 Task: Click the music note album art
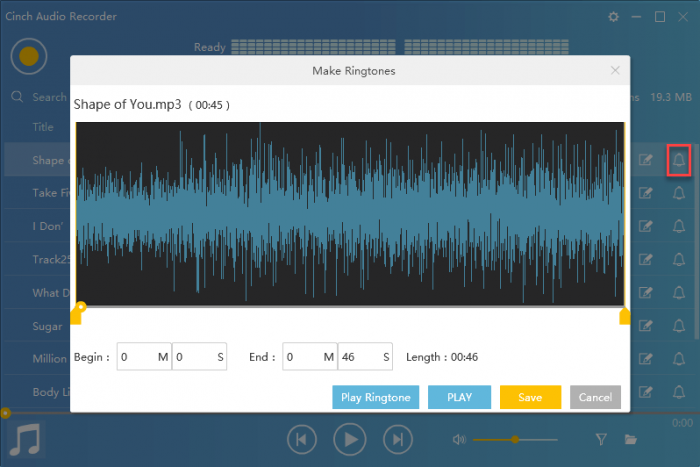click(25, 440)
